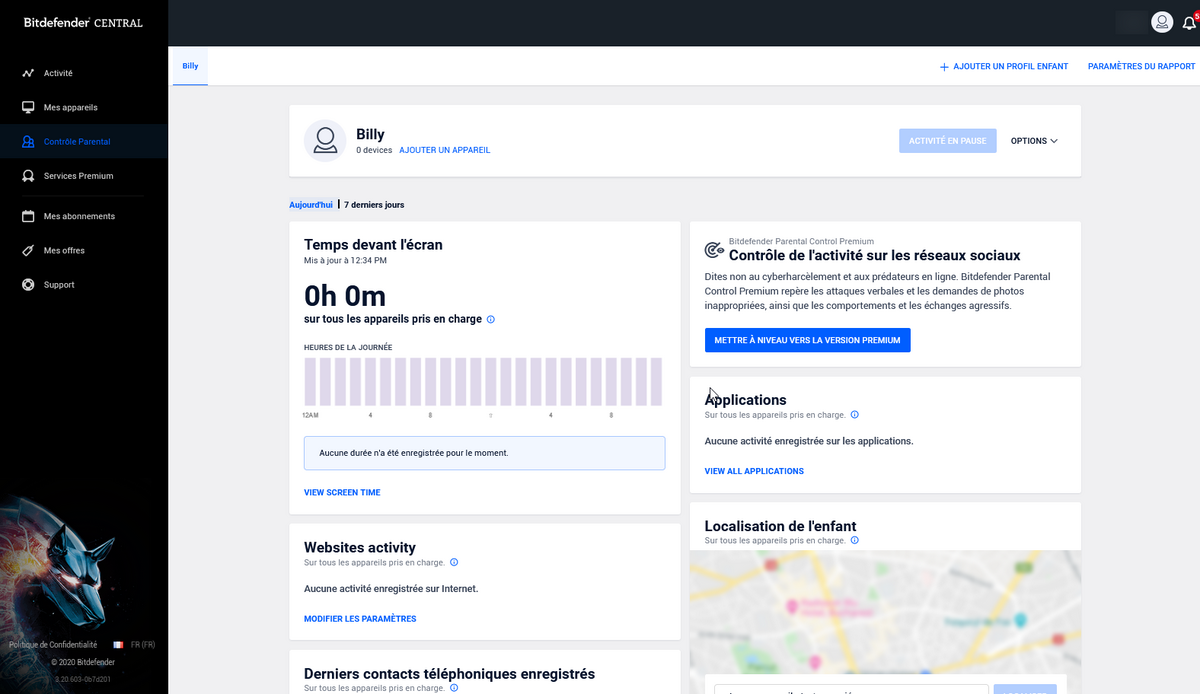This screenshot has height=694, width=1200.
Task: Select the Aujourd'hui time range tab
Action: tap(311, 204)
